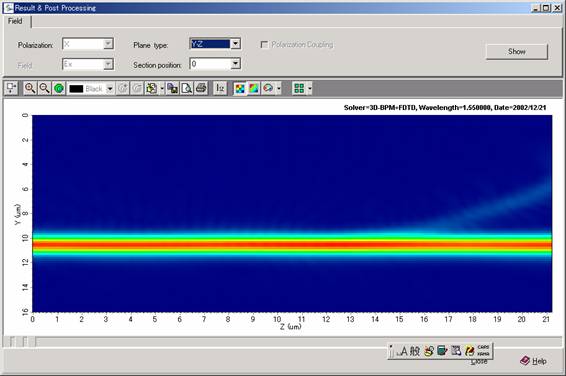Click the green circular reset view icon
Viewport: 566px width, 376px height.
(x=59, y=88)
